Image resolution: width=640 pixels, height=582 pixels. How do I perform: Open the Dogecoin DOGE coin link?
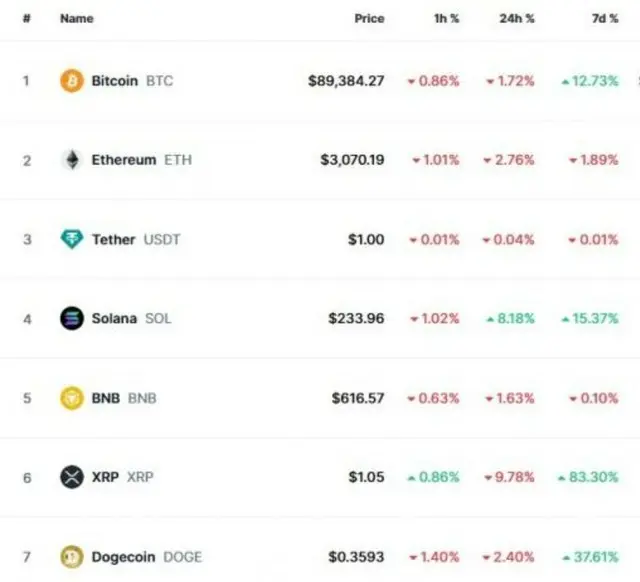pos(147,557)
